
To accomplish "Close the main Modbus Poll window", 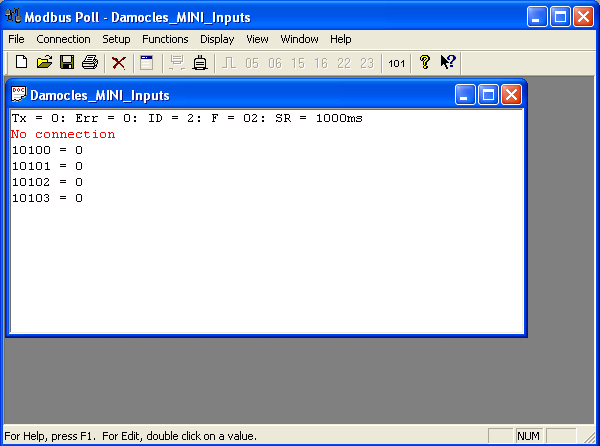I will click(x=584, y=17).
